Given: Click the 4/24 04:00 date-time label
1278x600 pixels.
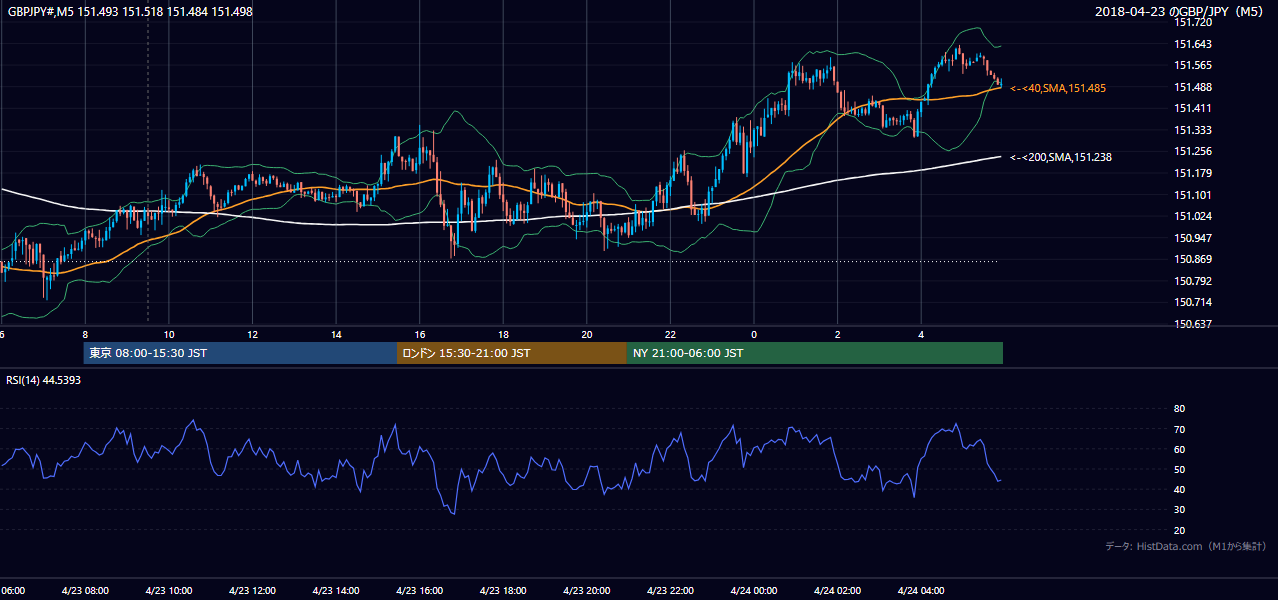Looking at the screenshot, I should 921,590.
